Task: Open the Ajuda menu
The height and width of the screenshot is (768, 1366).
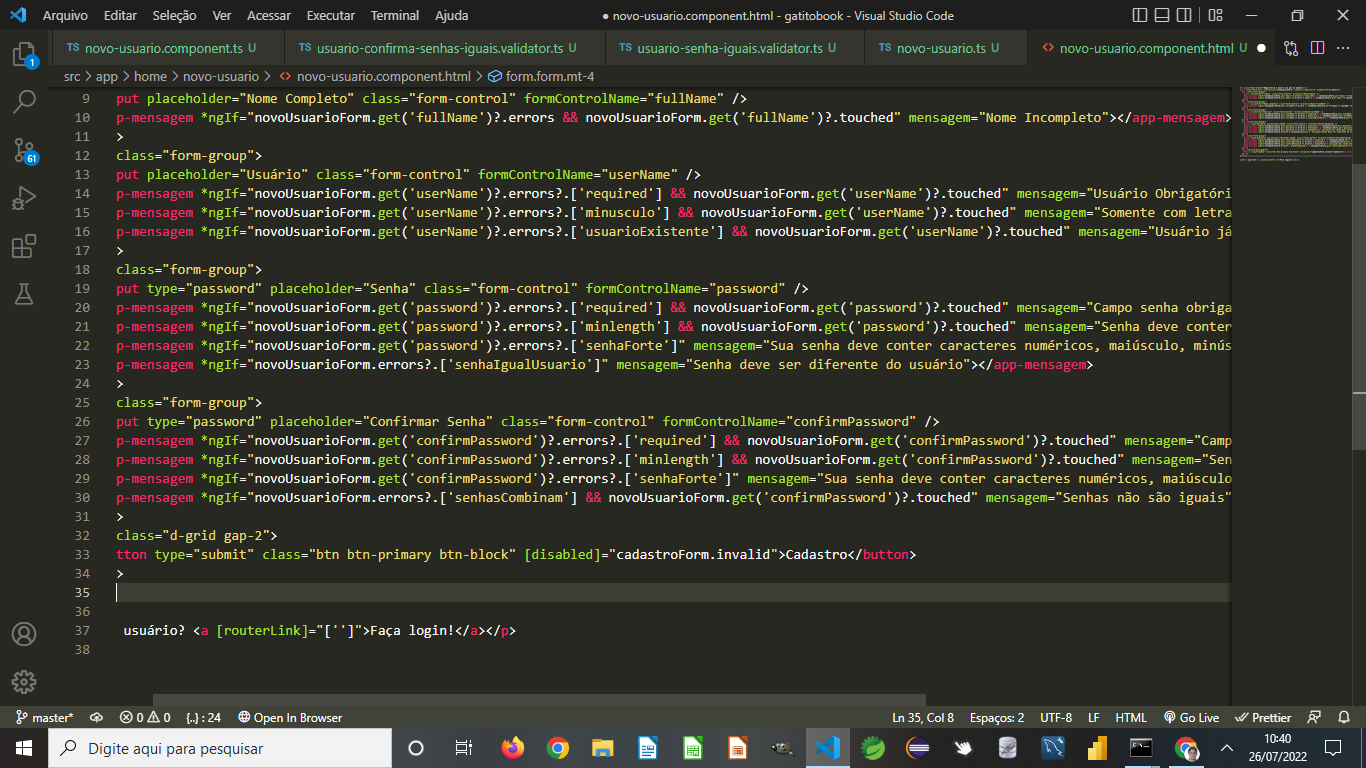Action: pyautogui.click(x=452, y=15)
